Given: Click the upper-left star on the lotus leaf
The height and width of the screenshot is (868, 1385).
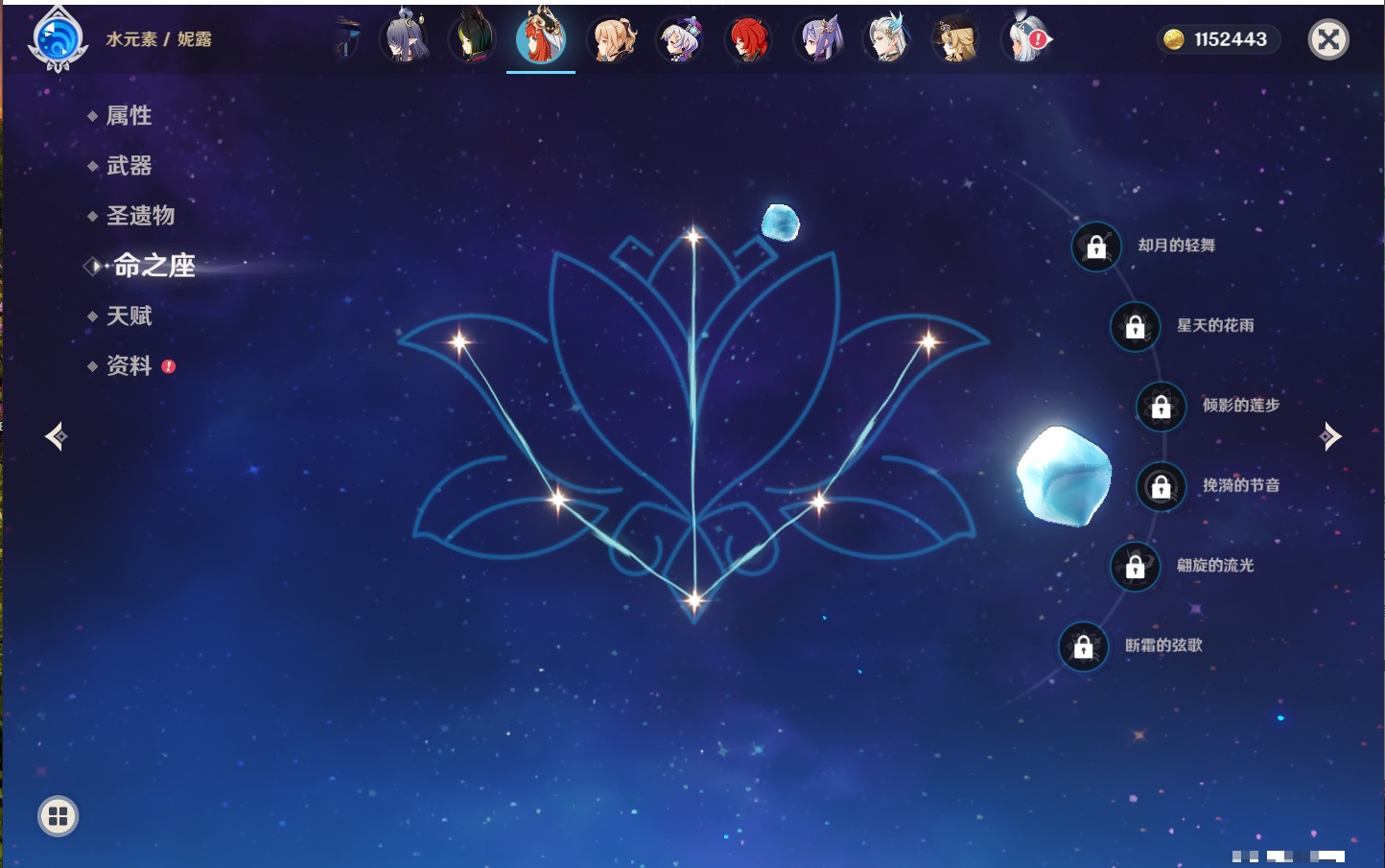Looking at the screenshot, I should pos(460,341).
